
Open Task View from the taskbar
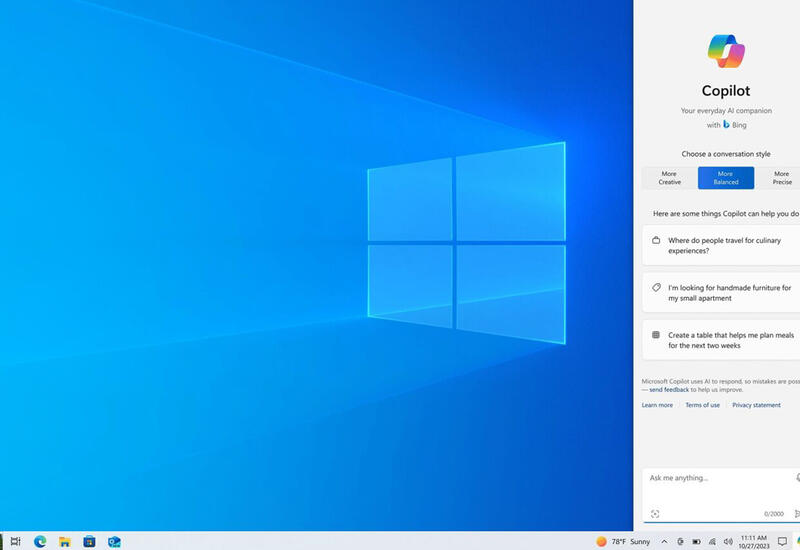pos(16,541)
